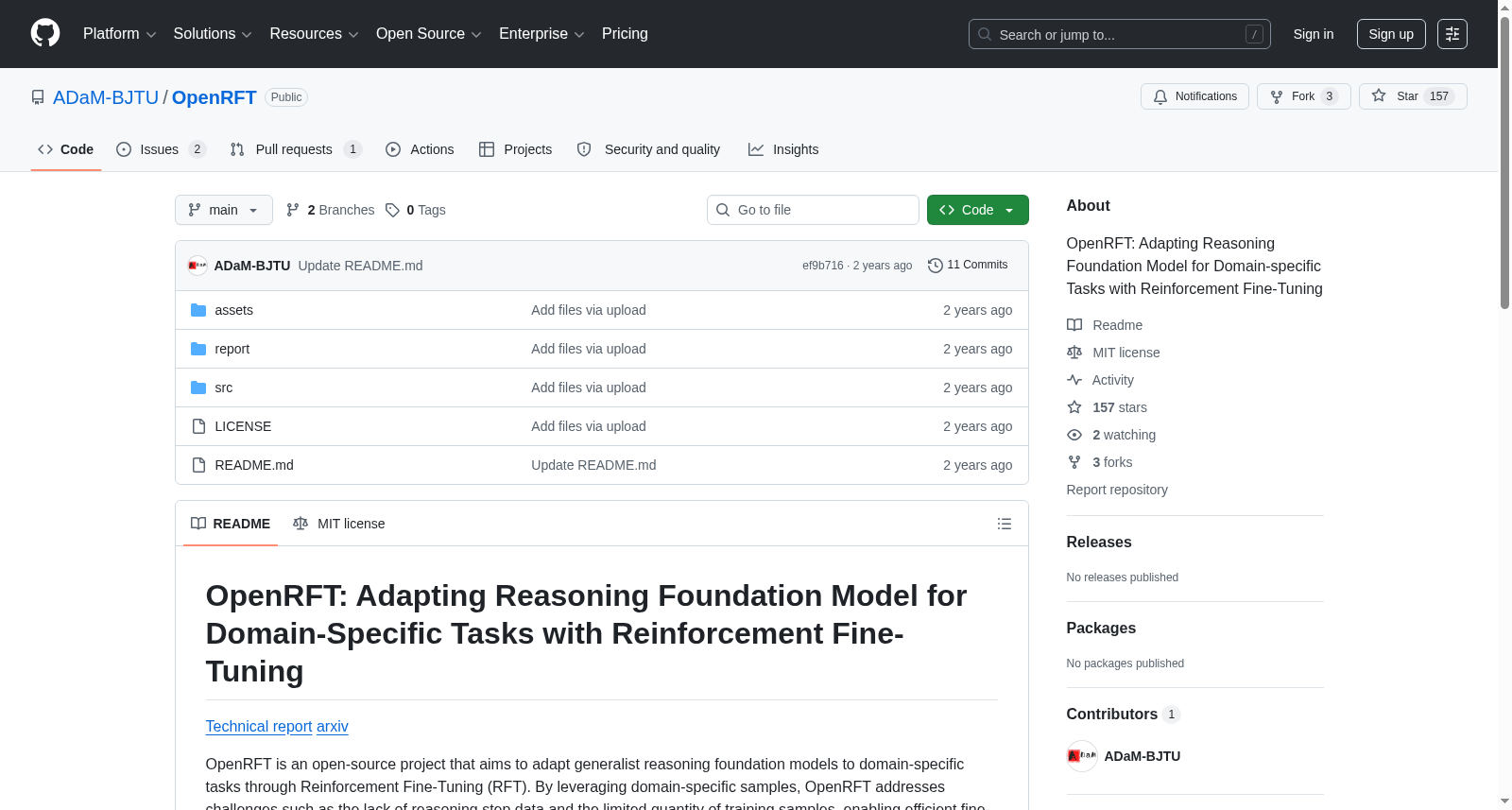Open the command palette icon in header
1512x810 pixels.
point(1452,34)
